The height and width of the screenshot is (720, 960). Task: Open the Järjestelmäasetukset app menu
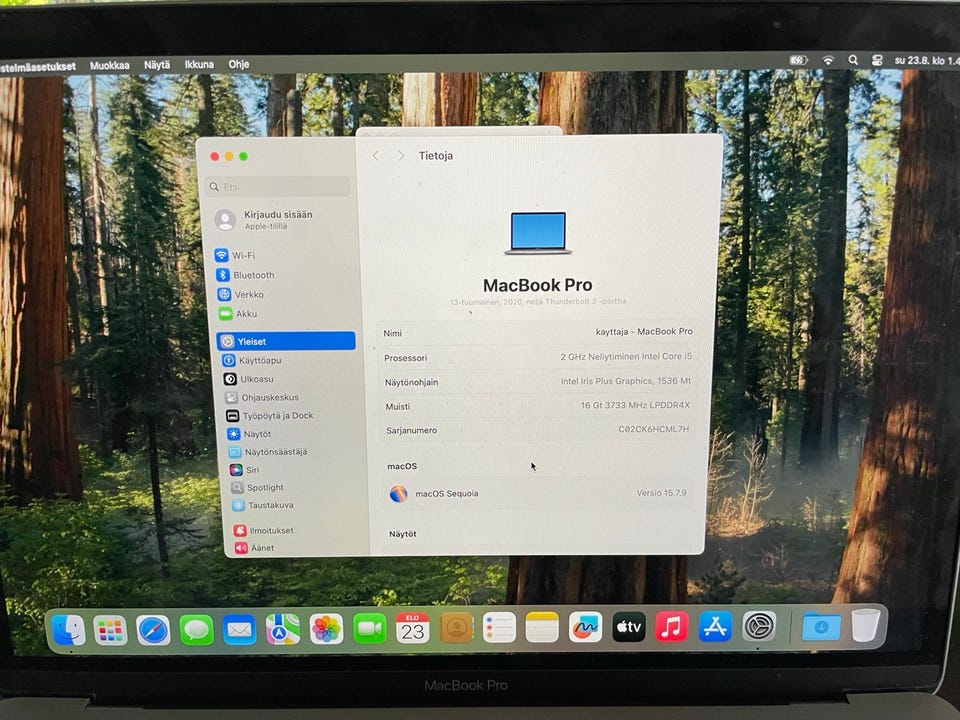(x=38, y=67)
